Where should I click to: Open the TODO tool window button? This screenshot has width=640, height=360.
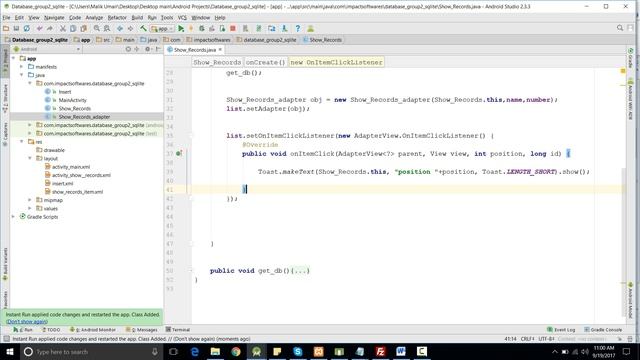(x=51, y=329)
